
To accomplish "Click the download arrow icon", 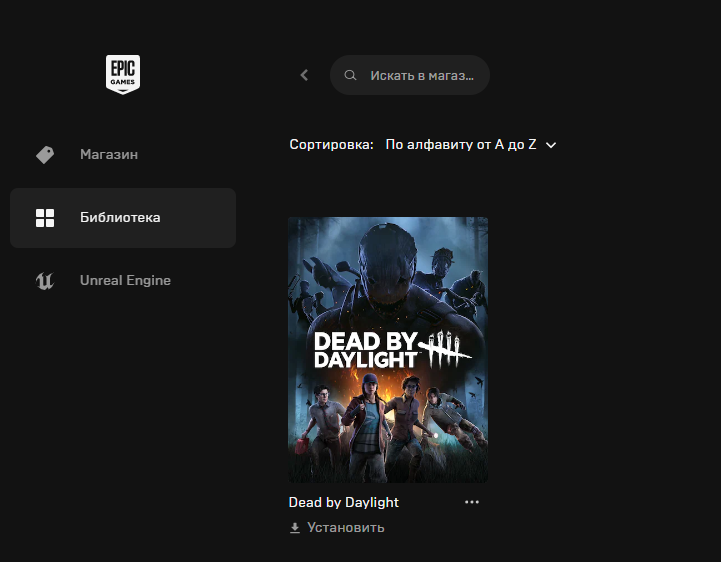I will tap(295, 528).
